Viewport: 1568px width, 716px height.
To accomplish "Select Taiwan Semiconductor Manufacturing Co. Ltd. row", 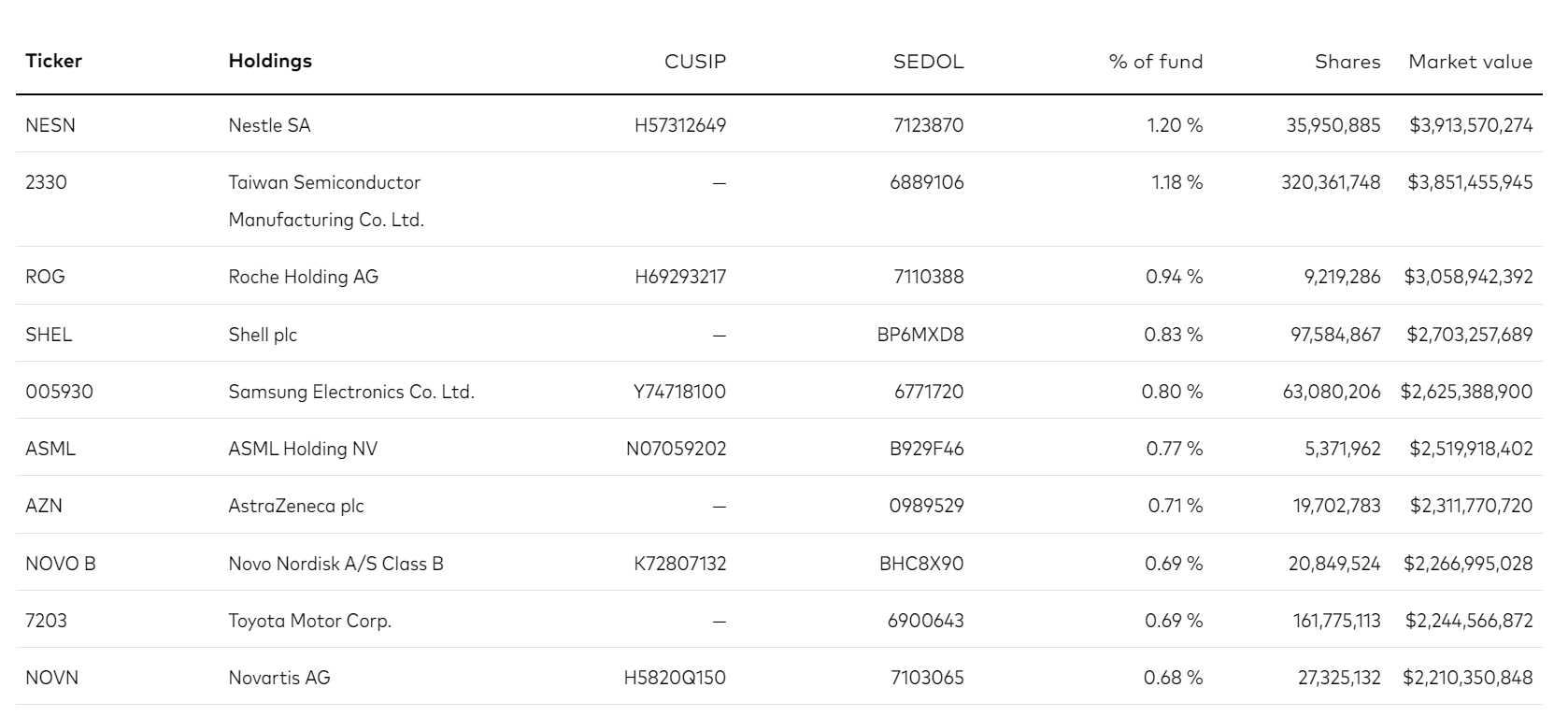I will [778, 200].
